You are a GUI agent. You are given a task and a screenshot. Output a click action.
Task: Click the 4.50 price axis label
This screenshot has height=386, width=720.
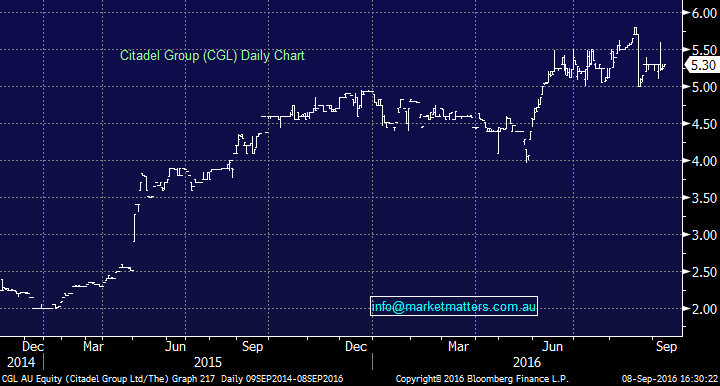[705, 124]
